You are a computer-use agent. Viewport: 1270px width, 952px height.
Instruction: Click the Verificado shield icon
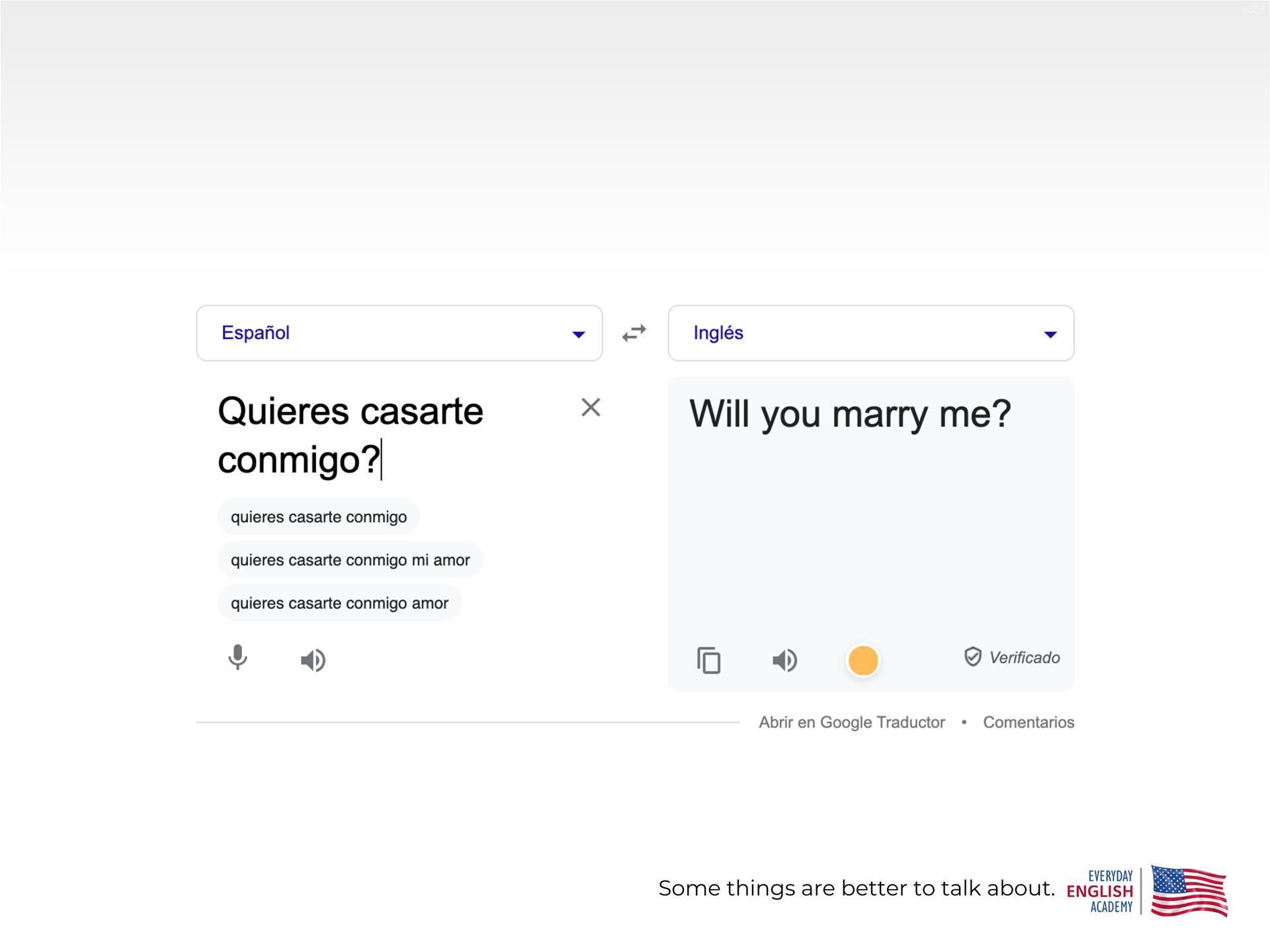click(x=972, y=656)
